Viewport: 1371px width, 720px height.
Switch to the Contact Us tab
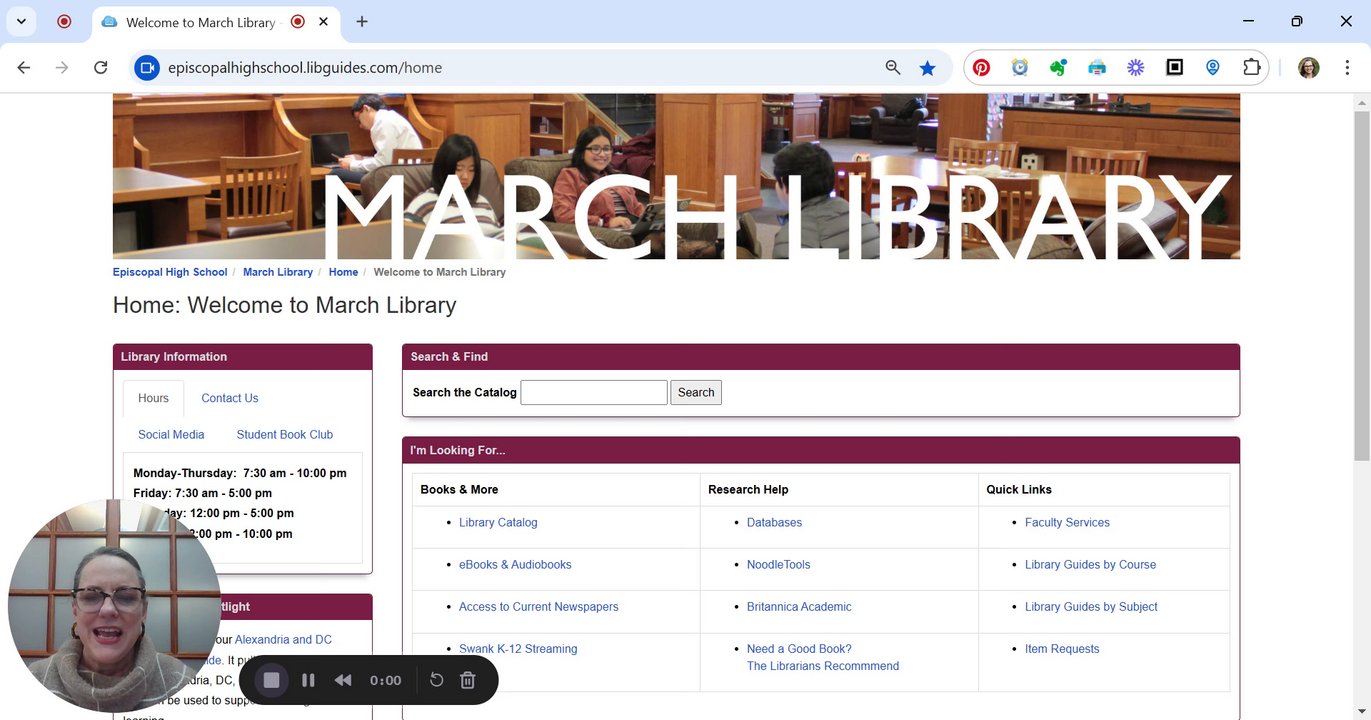click(230, 398)
